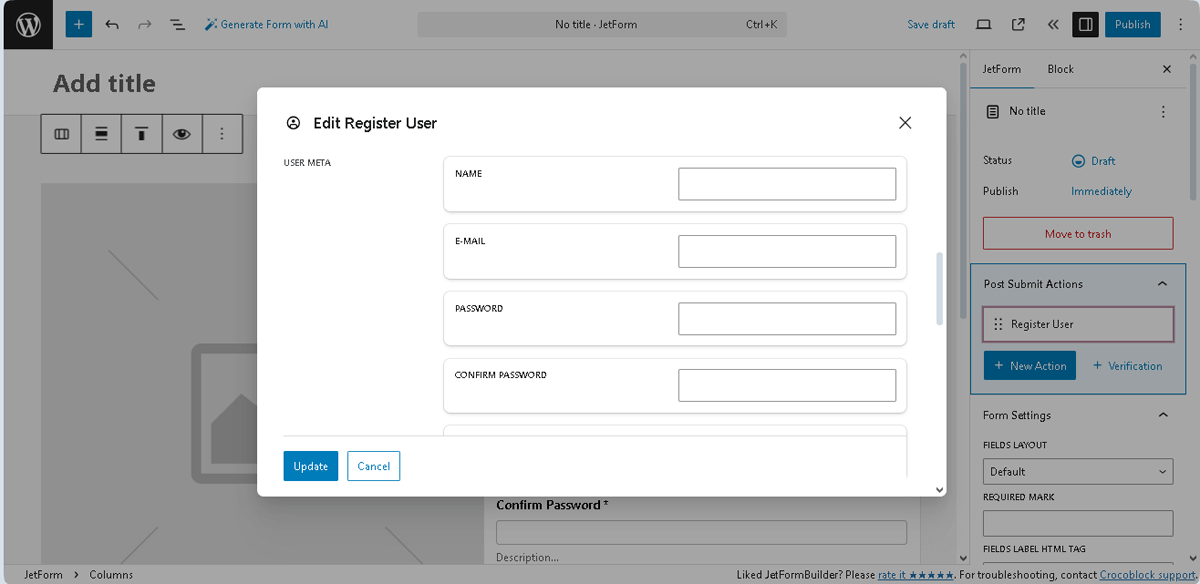Open block toolbar options menu
The height and width of the screenshot is (584, 1200).
point(222,133)
